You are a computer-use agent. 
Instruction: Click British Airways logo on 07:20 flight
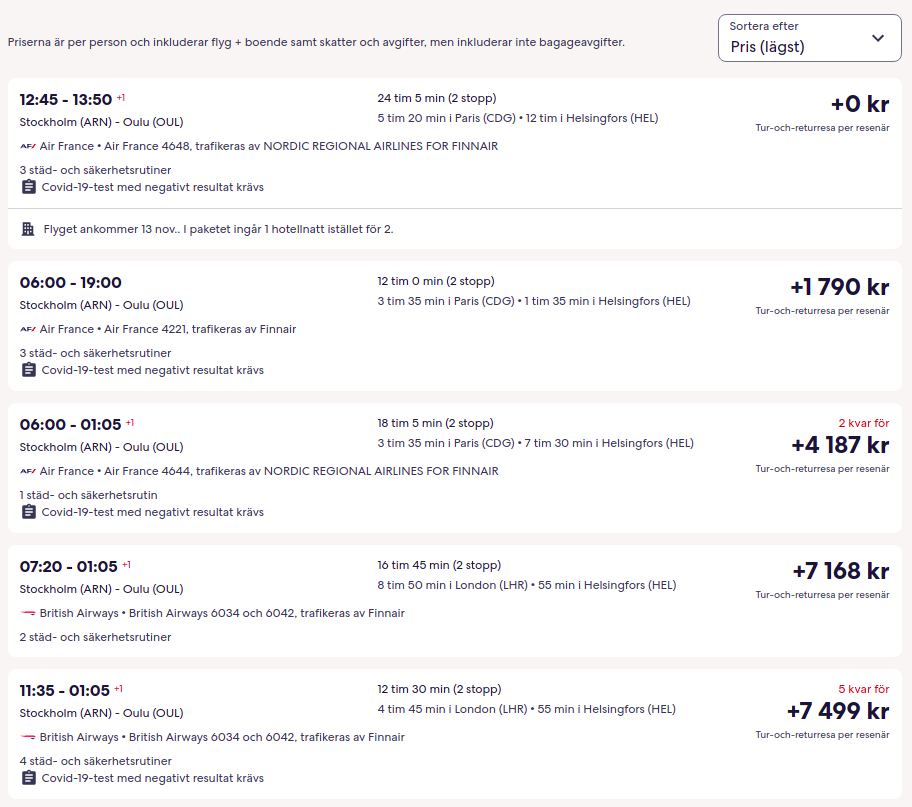click(28, 613)
